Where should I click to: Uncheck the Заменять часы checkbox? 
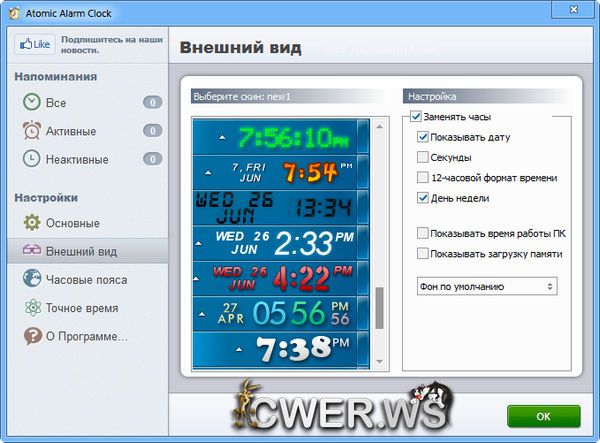[x=416, y=117]
